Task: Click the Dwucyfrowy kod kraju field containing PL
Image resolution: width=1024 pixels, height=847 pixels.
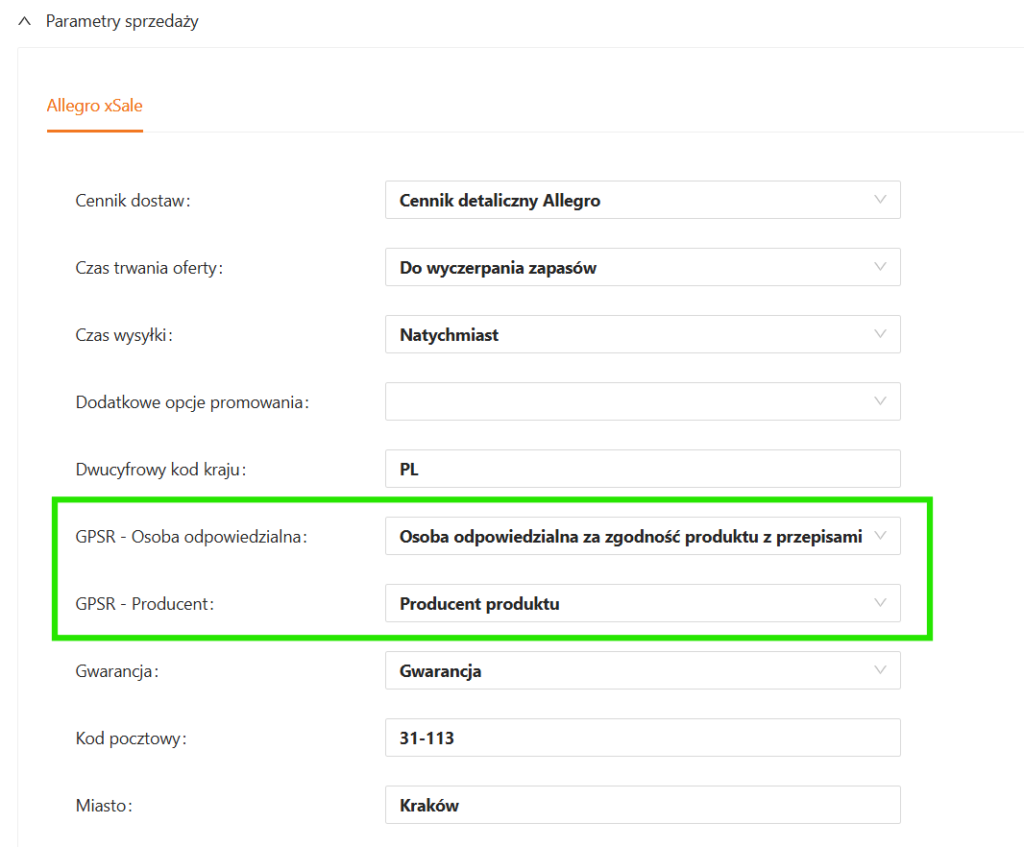Action: [642, 469]
